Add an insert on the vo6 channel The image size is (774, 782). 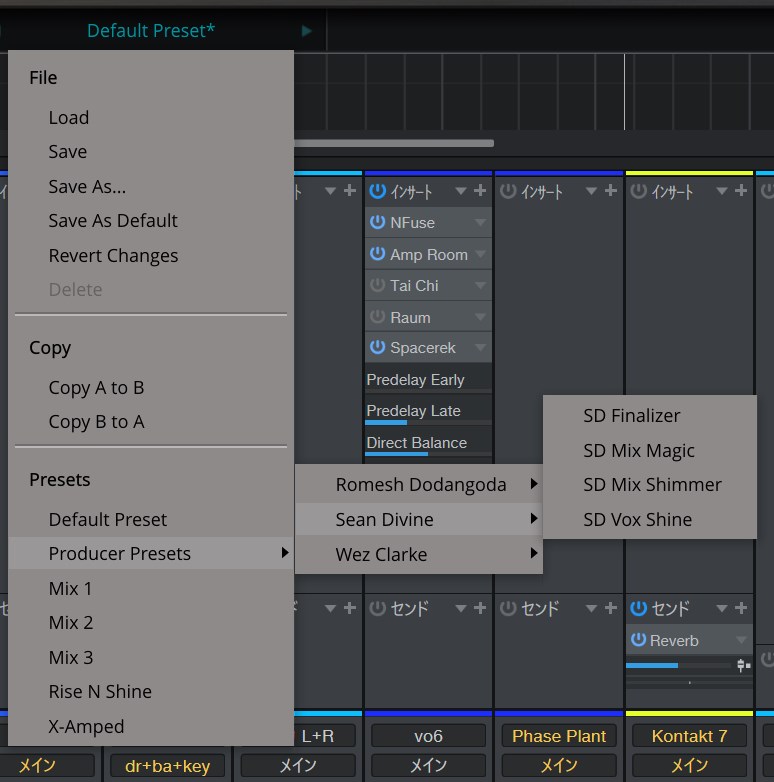[480, 191]
